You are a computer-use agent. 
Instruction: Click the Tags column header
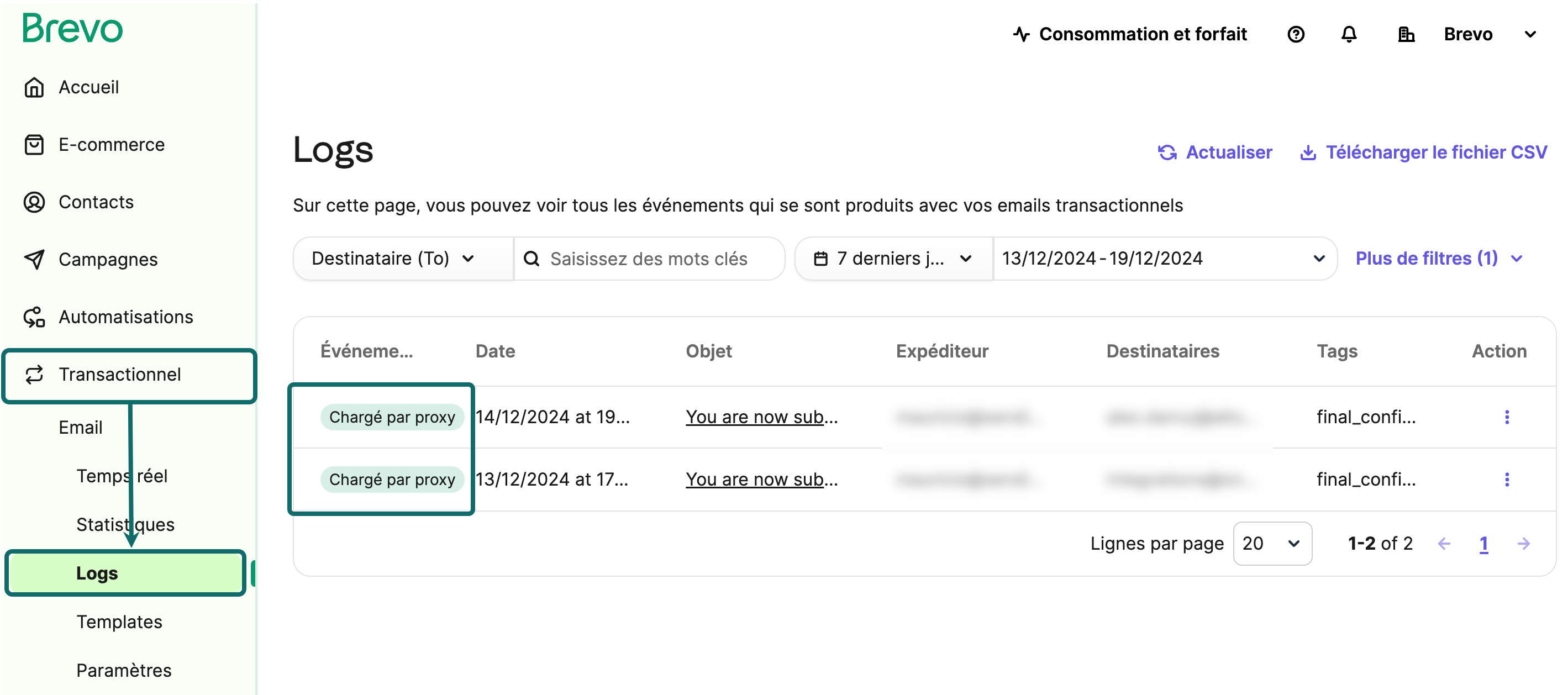(1337, 351)
